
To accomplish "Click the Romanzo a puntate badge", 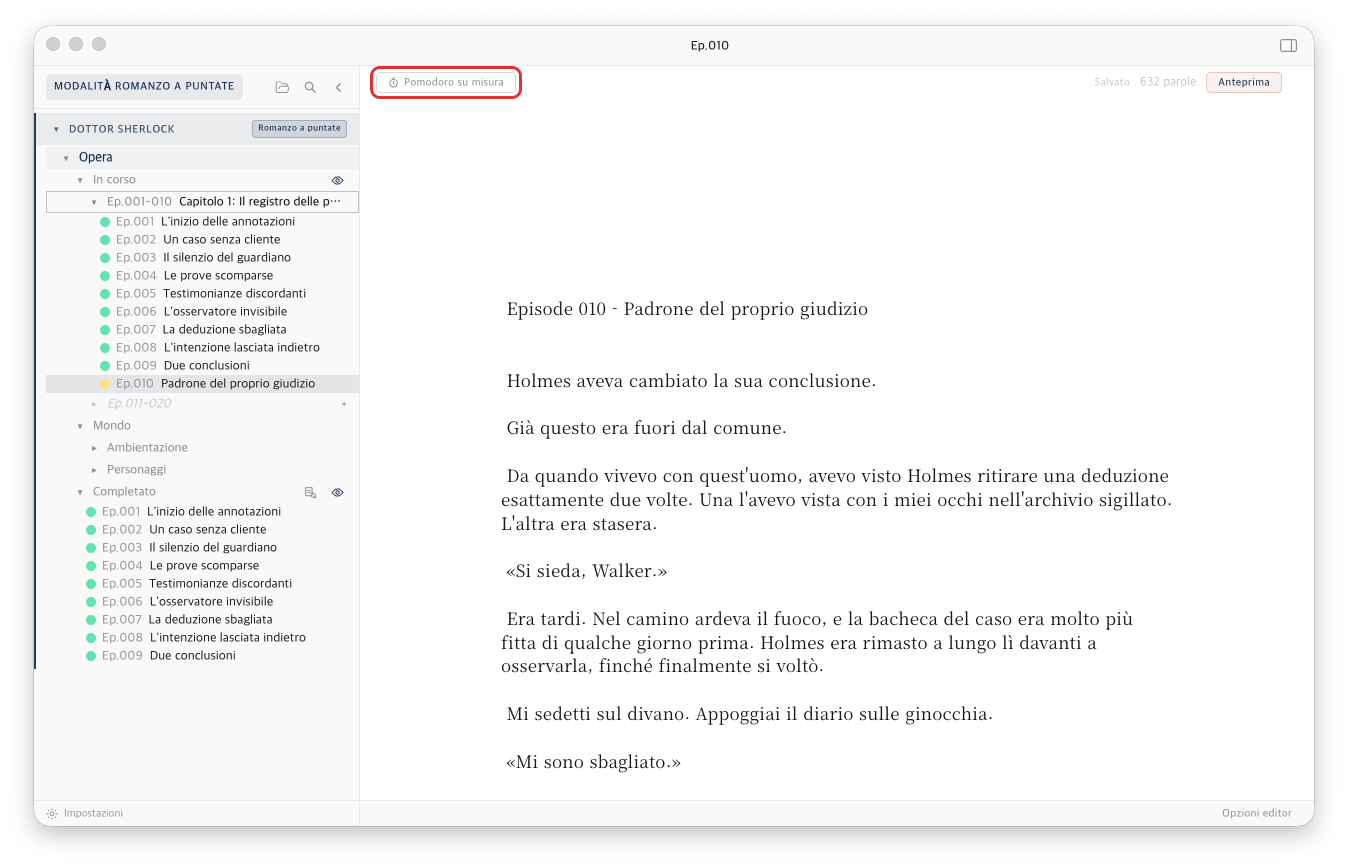I will [x=299, y=128].
